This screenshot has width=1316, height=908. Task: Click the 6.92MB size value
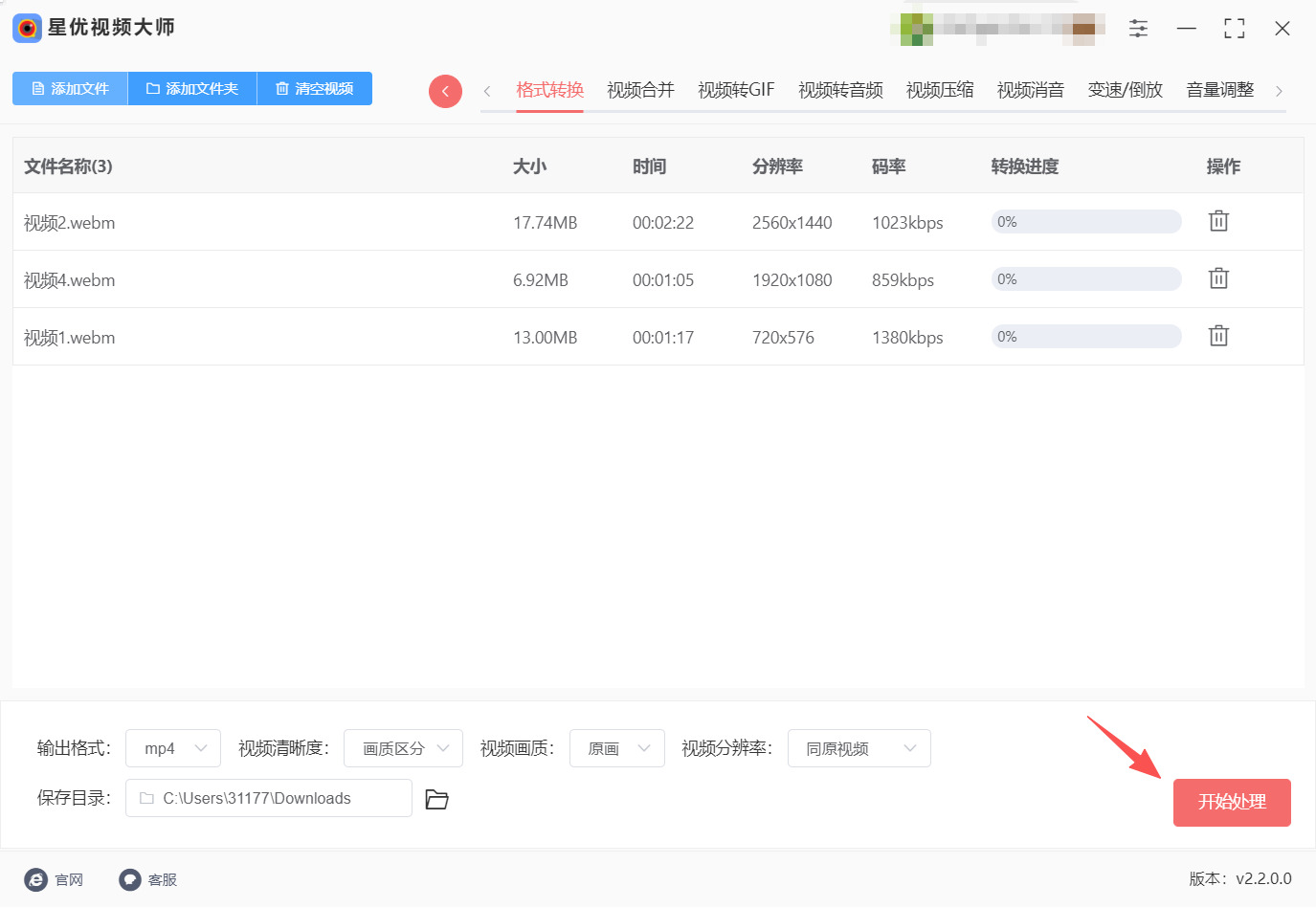pyautogui.click(x=541, y=280)
